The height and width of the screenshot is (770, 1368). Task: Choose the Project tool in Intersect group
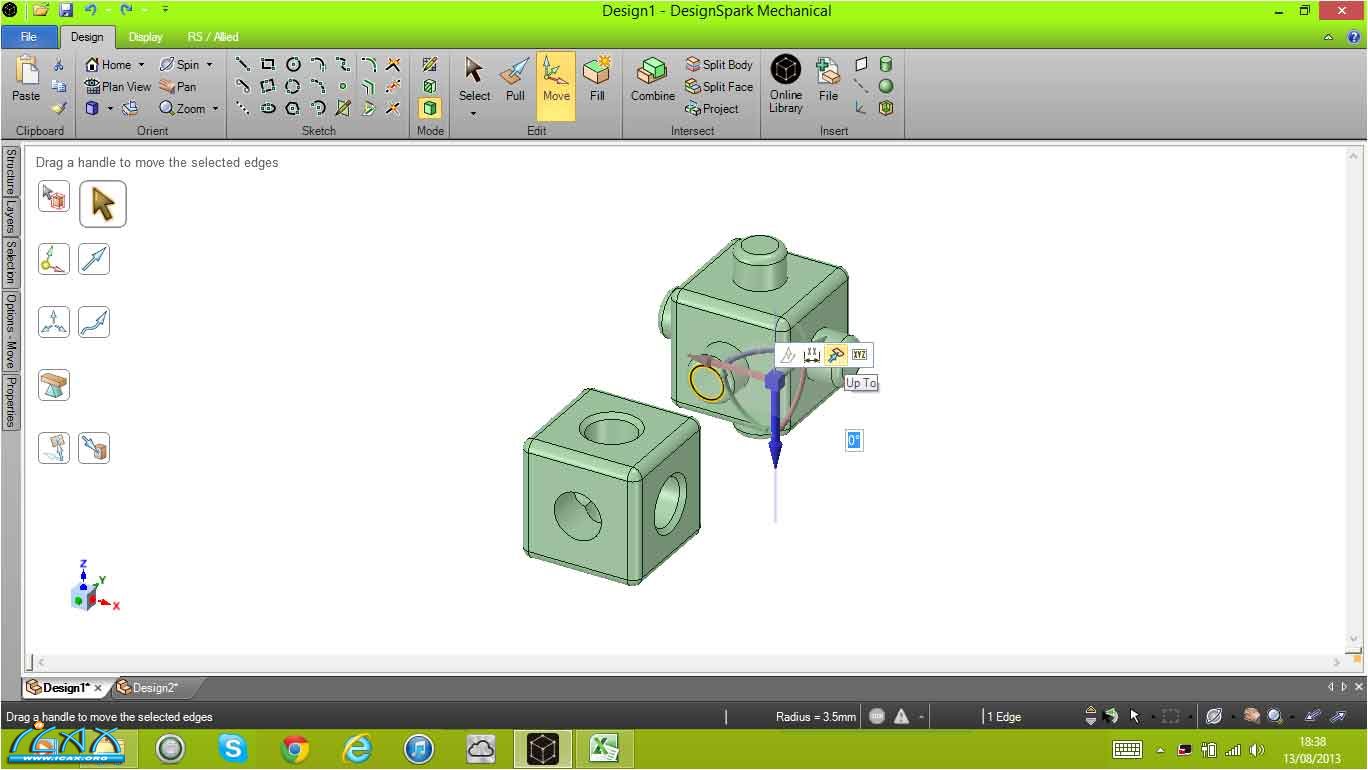(x=712, y=109)
